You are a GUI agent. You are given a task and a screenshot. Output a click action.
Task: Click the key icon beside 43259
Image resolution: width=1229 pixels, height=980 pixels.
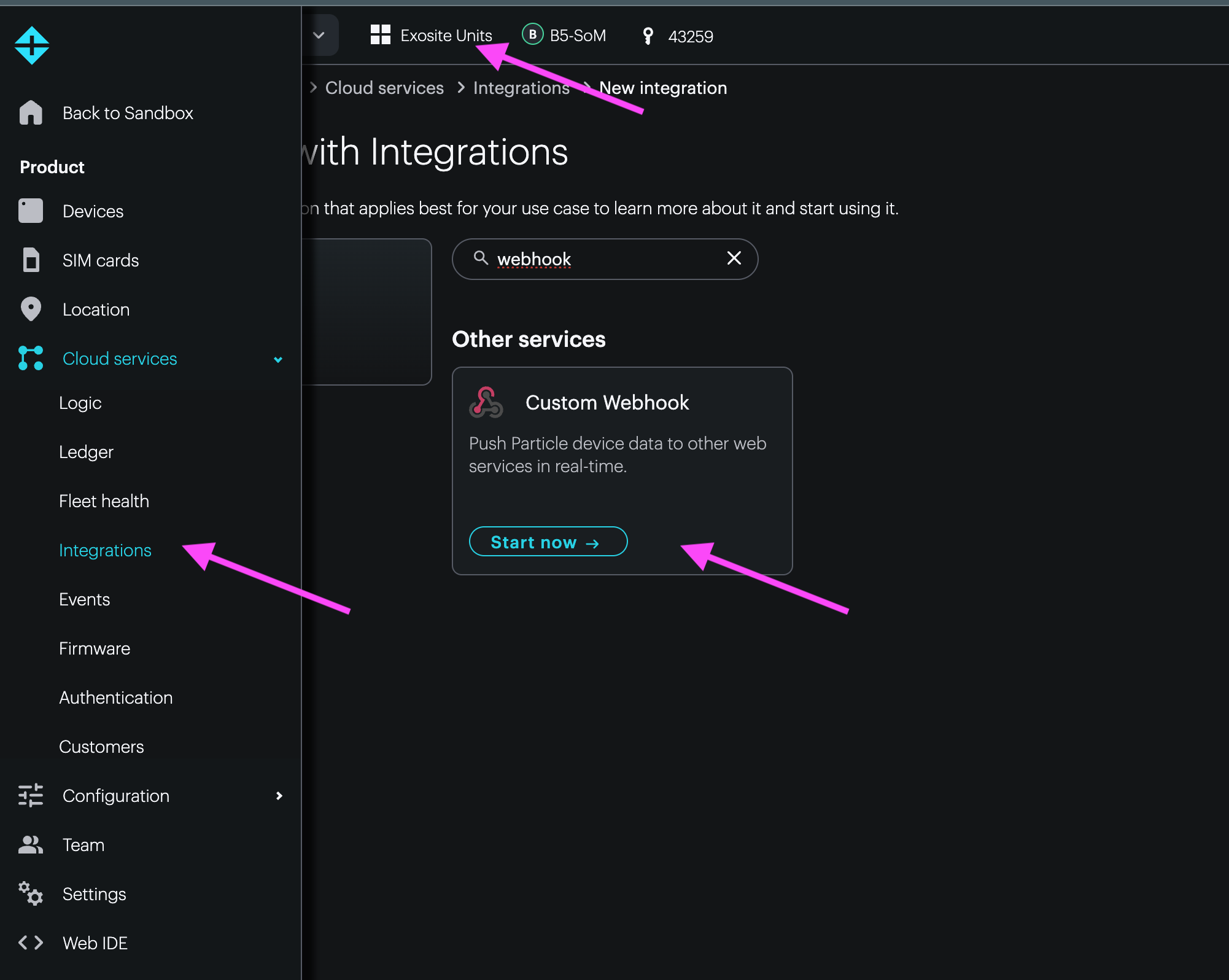point(648,36)
